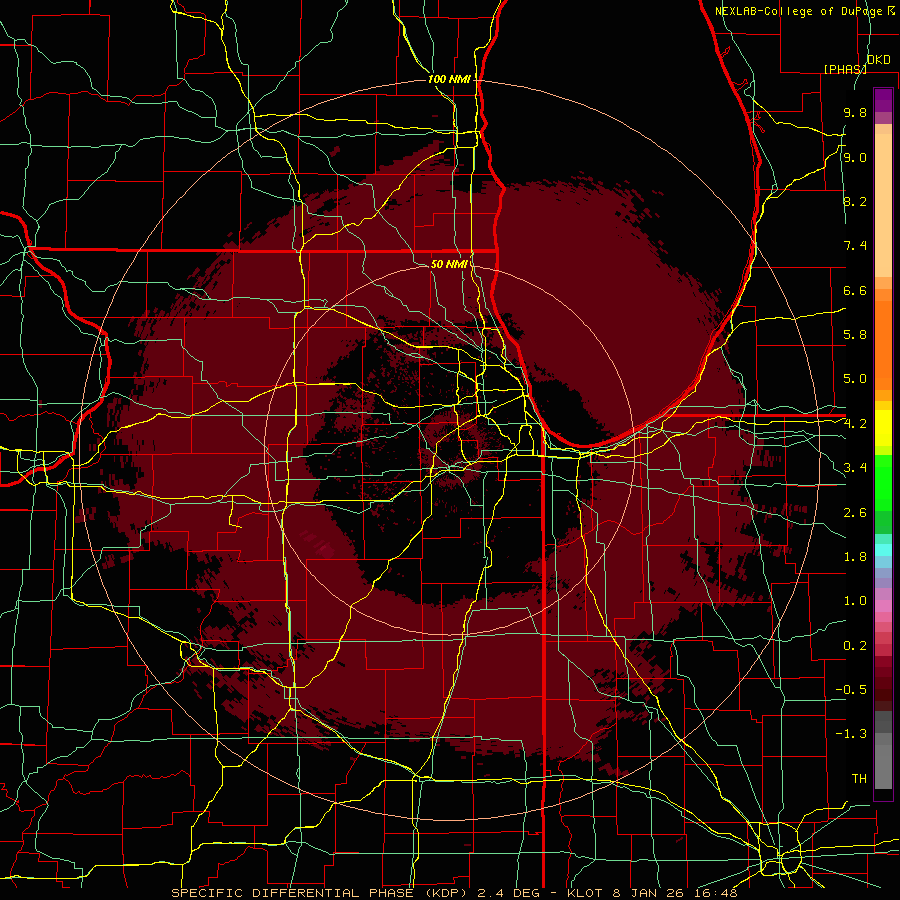Click the 6.6 scale value
This screenshot has width=900, height=900.
855,290
